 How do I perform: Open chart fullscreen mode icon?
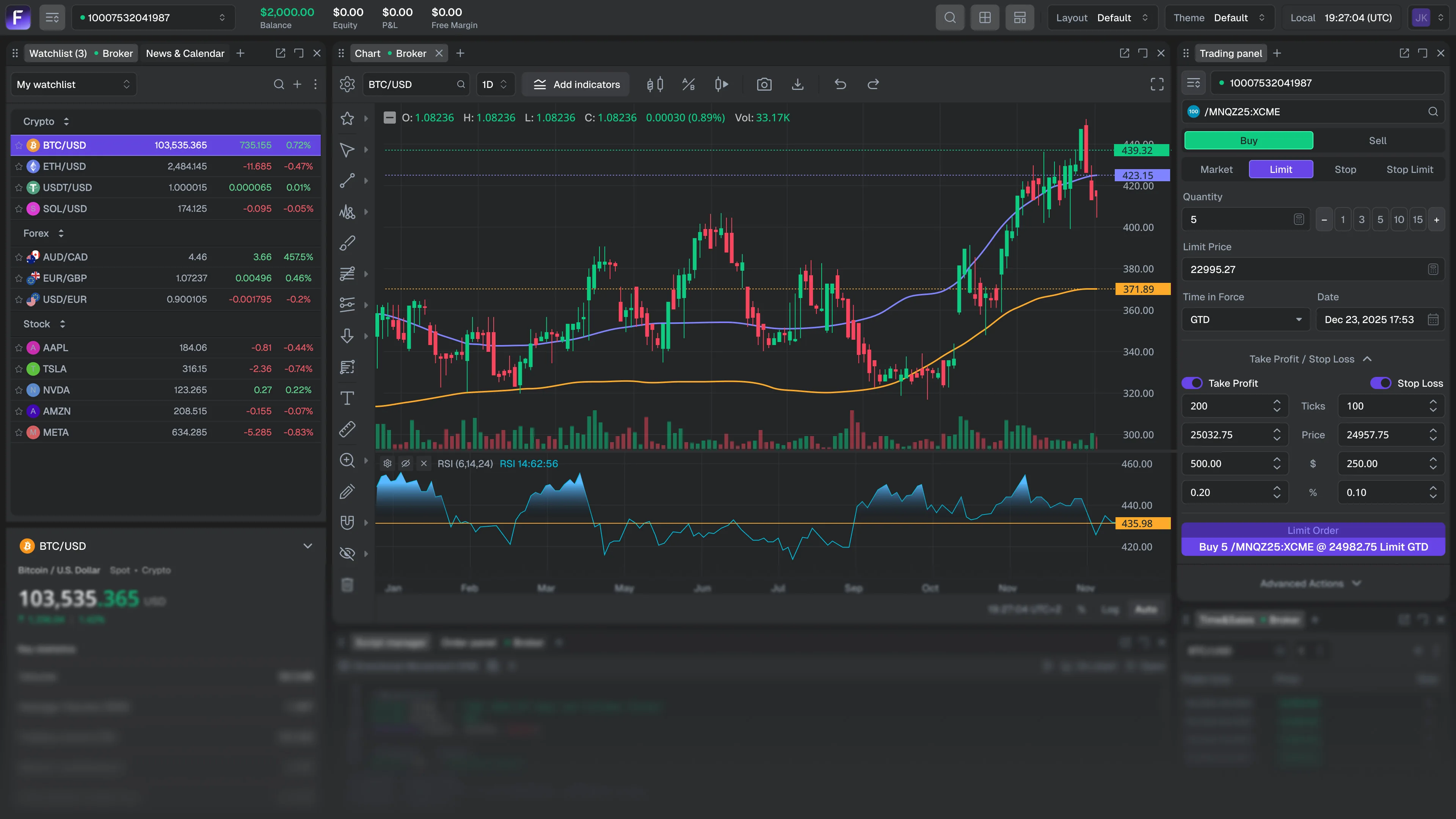[1156, 84]
